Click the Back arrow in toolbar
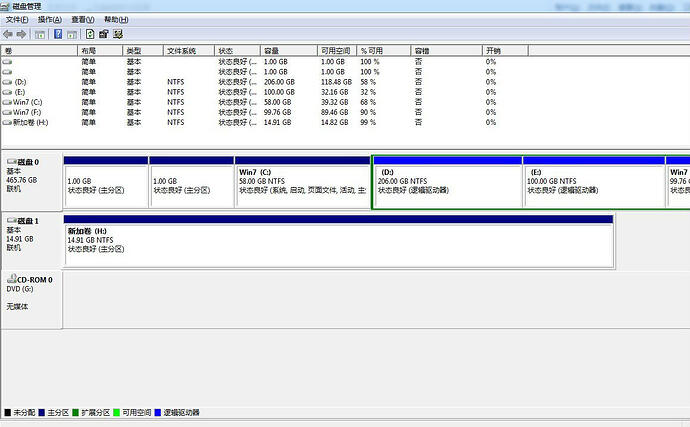The image size is (690, 427). point(7,34)
